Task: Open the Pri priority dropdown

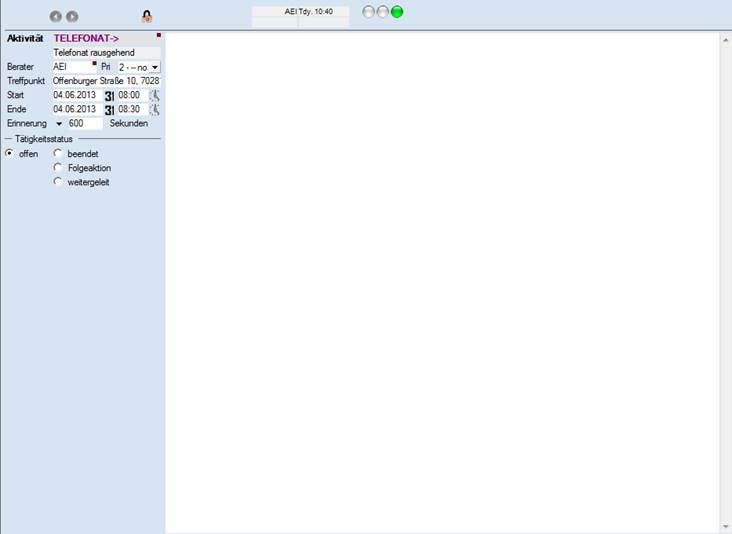Action: coord(155,67)
